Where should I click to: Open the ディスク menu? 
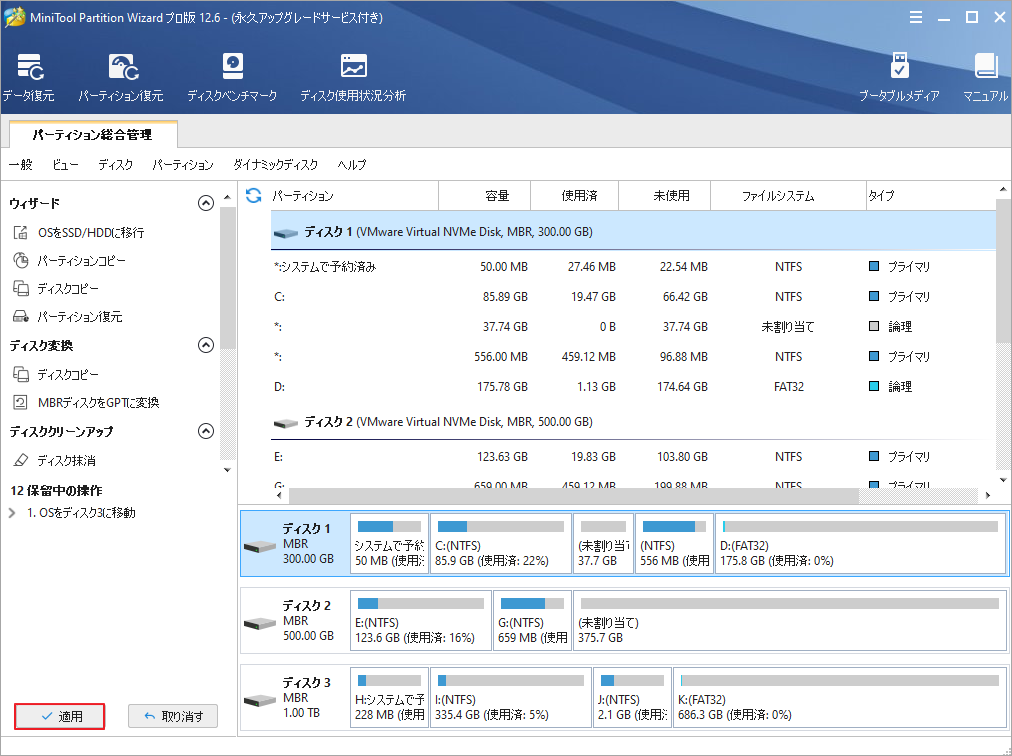click(x=116, y=165)
